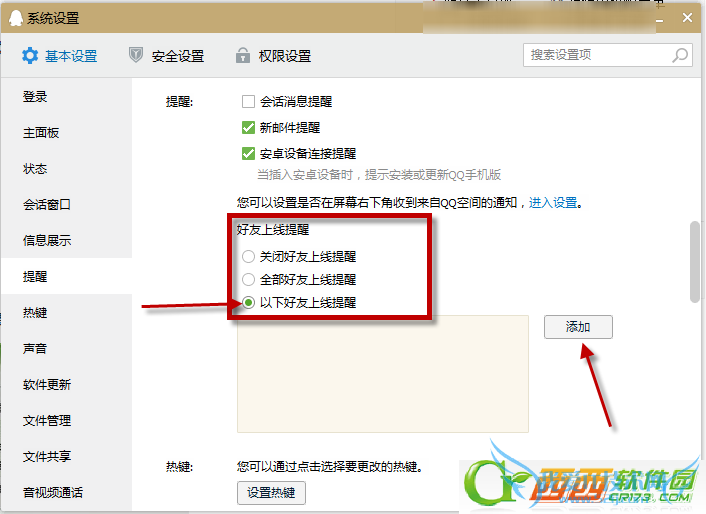Enable 会话消息提醒 checkbox
This screenshot has width=706, height=514.
coord(248,102)
